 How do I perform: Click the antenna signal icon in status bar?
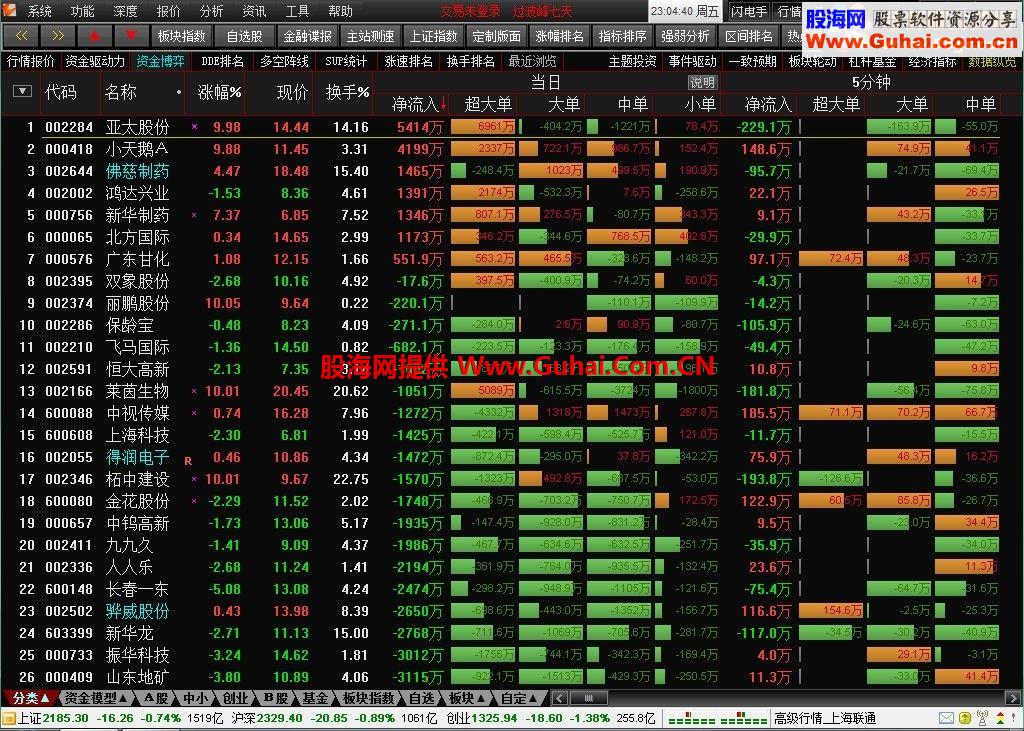click(x=982, y=719)
